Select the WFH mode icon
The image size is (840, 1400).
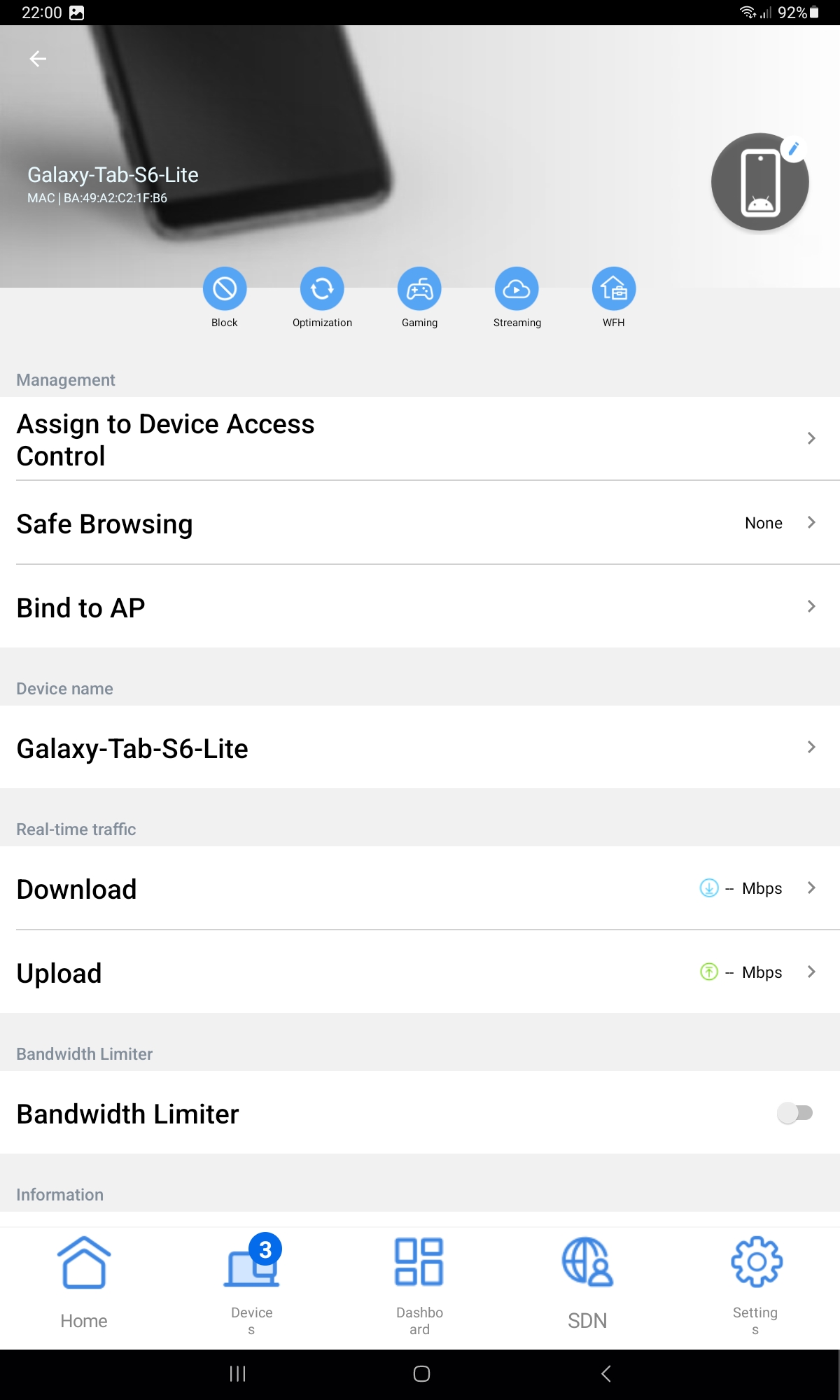tap(614, 288)
